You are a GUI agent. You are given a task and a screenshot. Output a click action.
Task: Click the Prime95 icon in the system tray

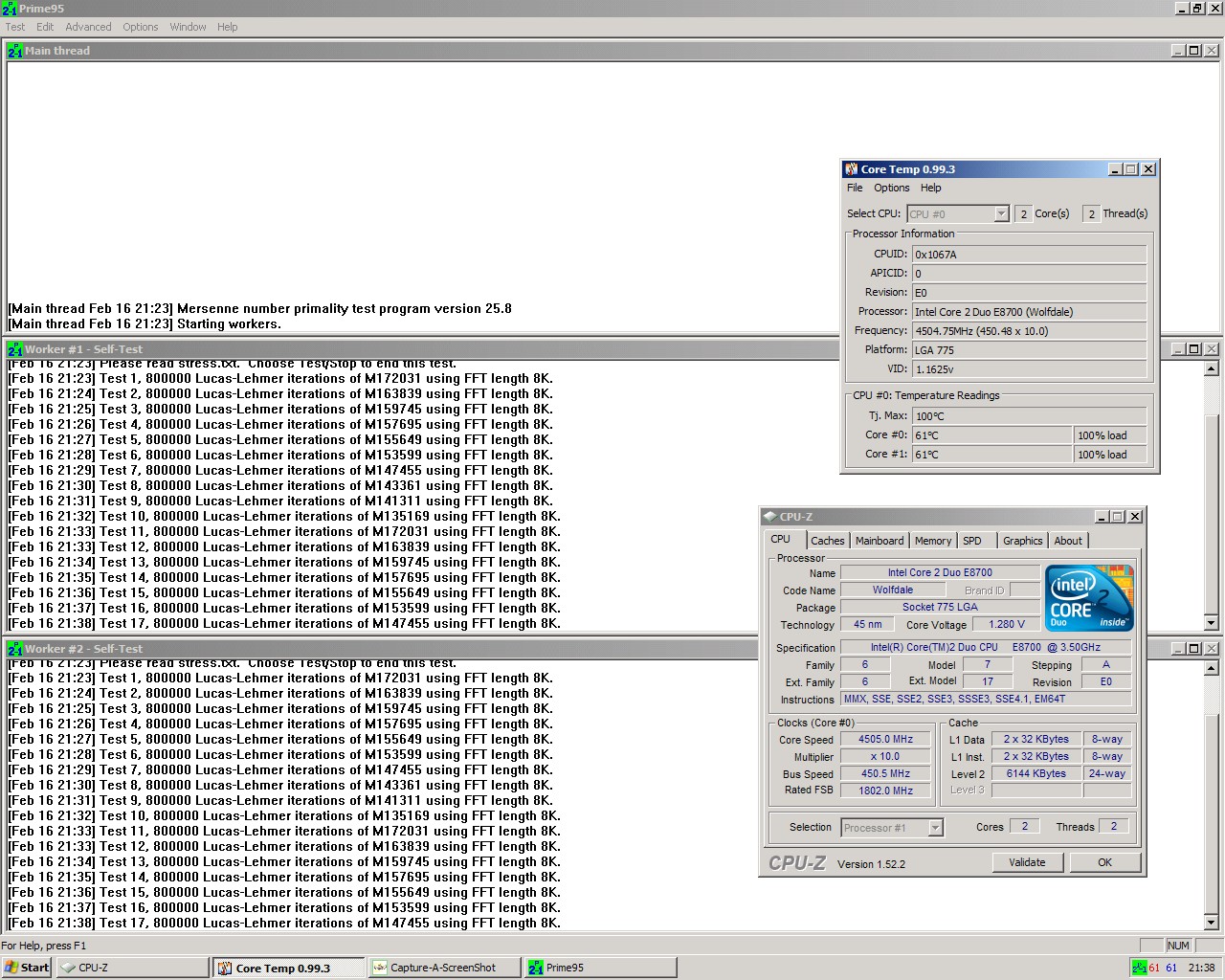pyautogui.click(x=1138, y=968)
